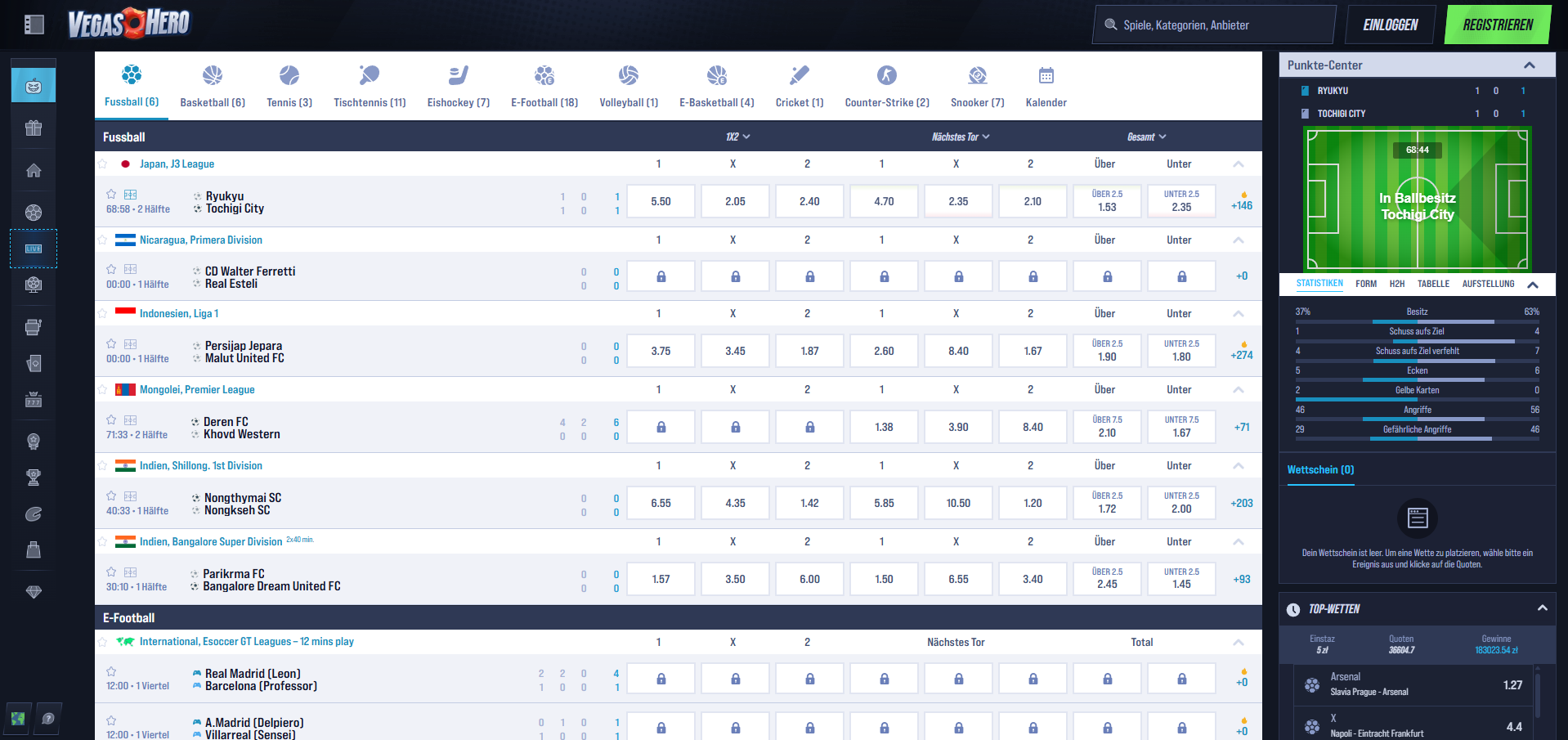The width and height of the screenshot is (1568, 740).
Task: Expand the Nächstes Tor dropdown
Action: (x=960, y=137)
